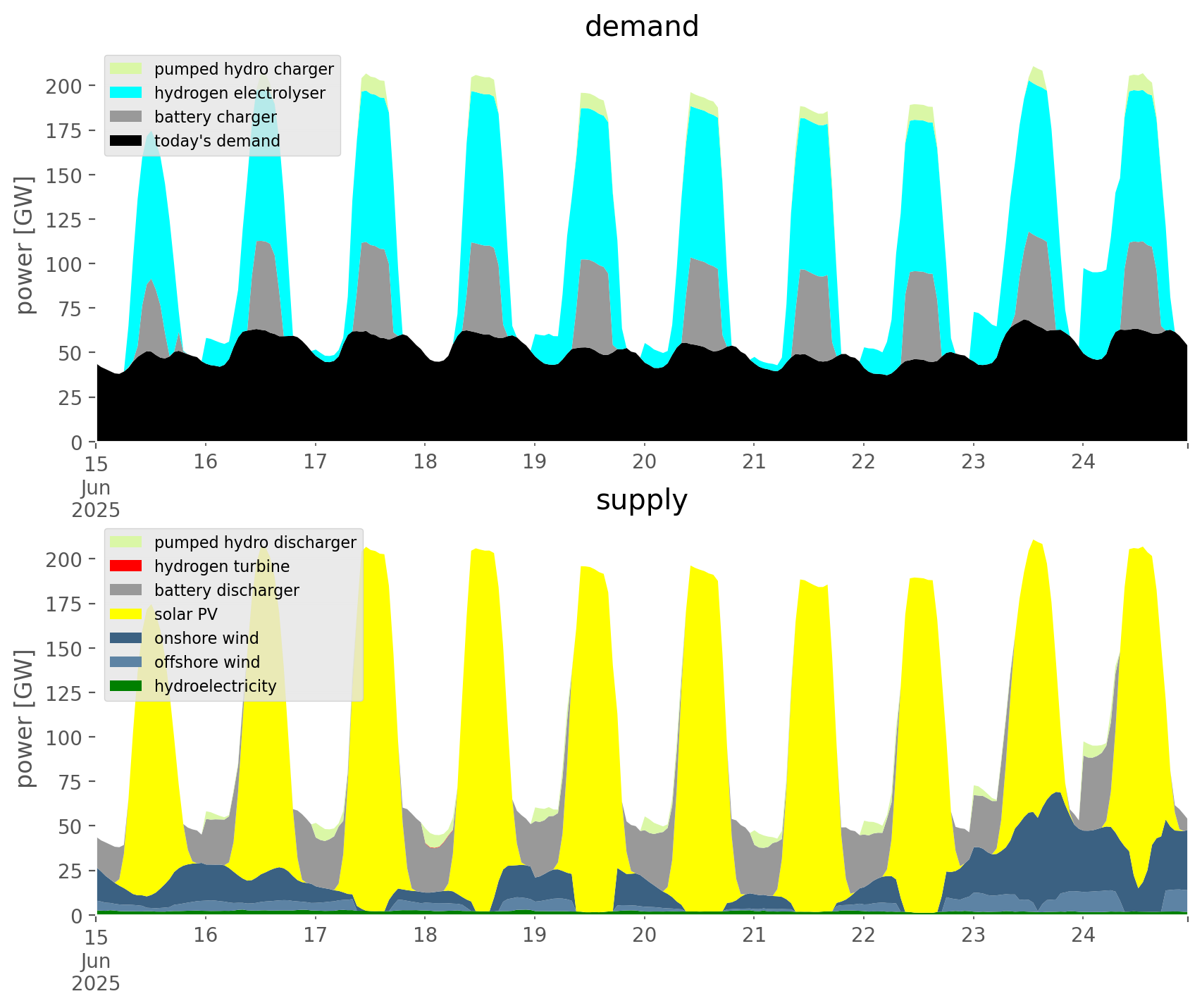Click the cyan hydrogen electrolyser legend swatch
This screenshot has height=1008, width=1202.
pos(126,93)
